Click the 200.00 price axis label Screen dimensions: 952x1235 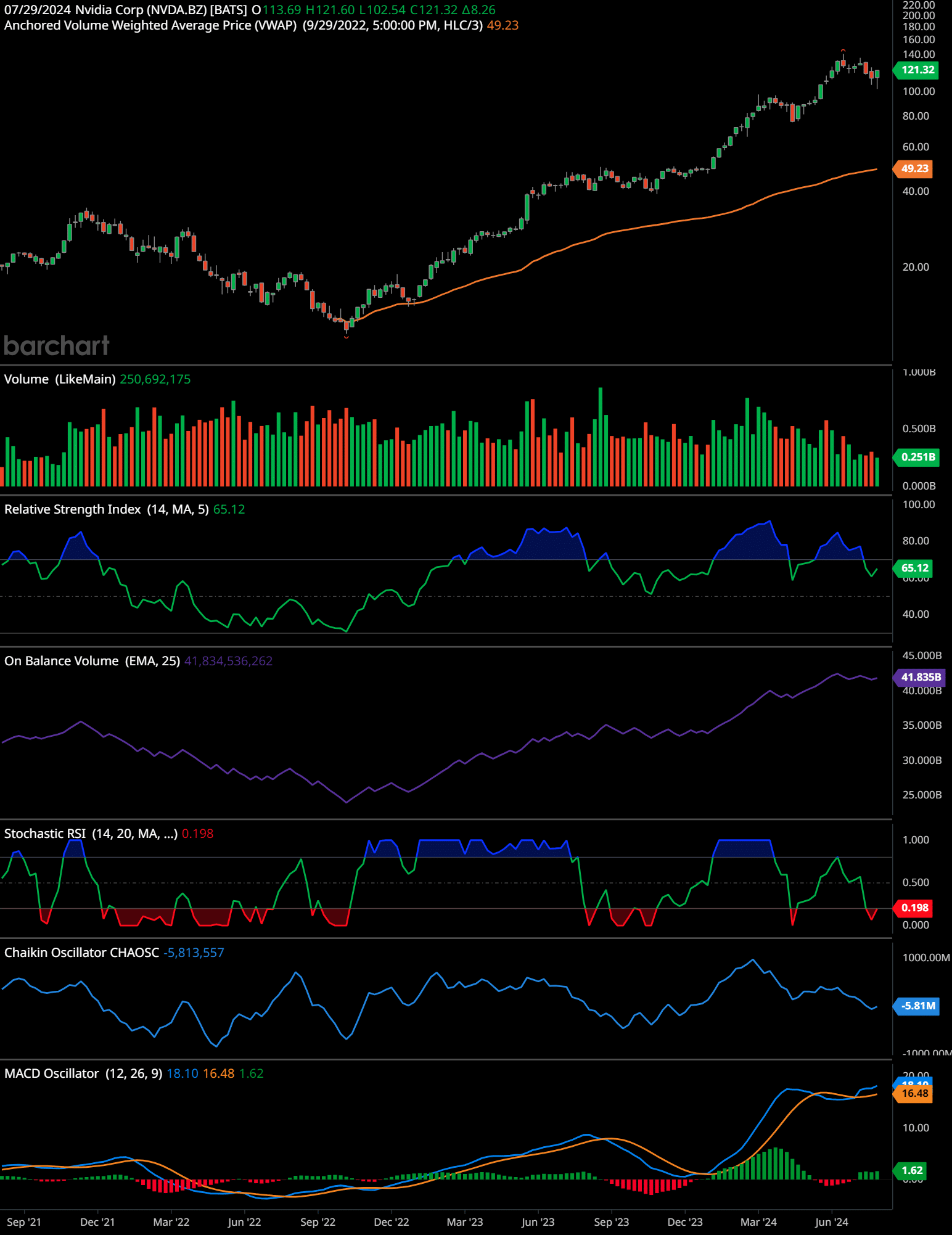point(919,15)
